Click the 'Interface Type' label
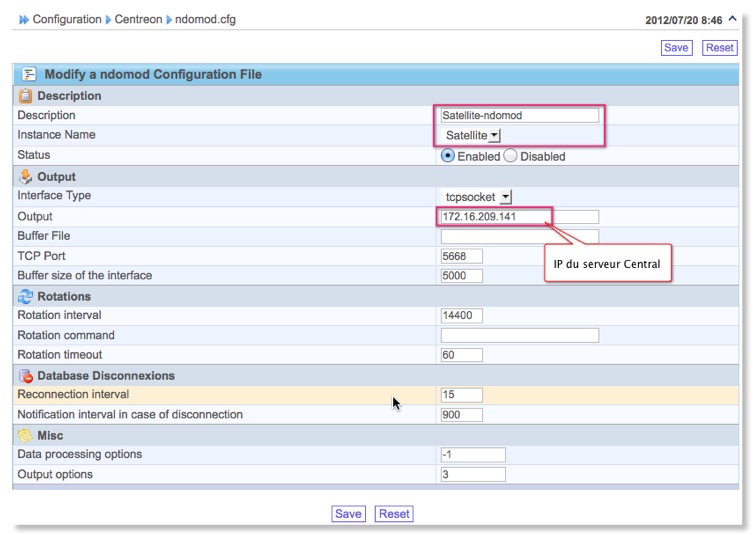 54,195
